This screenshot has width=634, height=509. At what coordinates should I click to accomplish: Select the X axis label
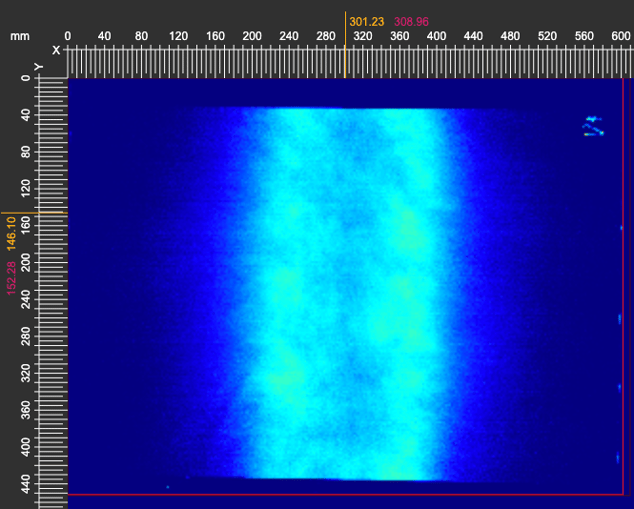pyautogui.click(x=56, y=49)
